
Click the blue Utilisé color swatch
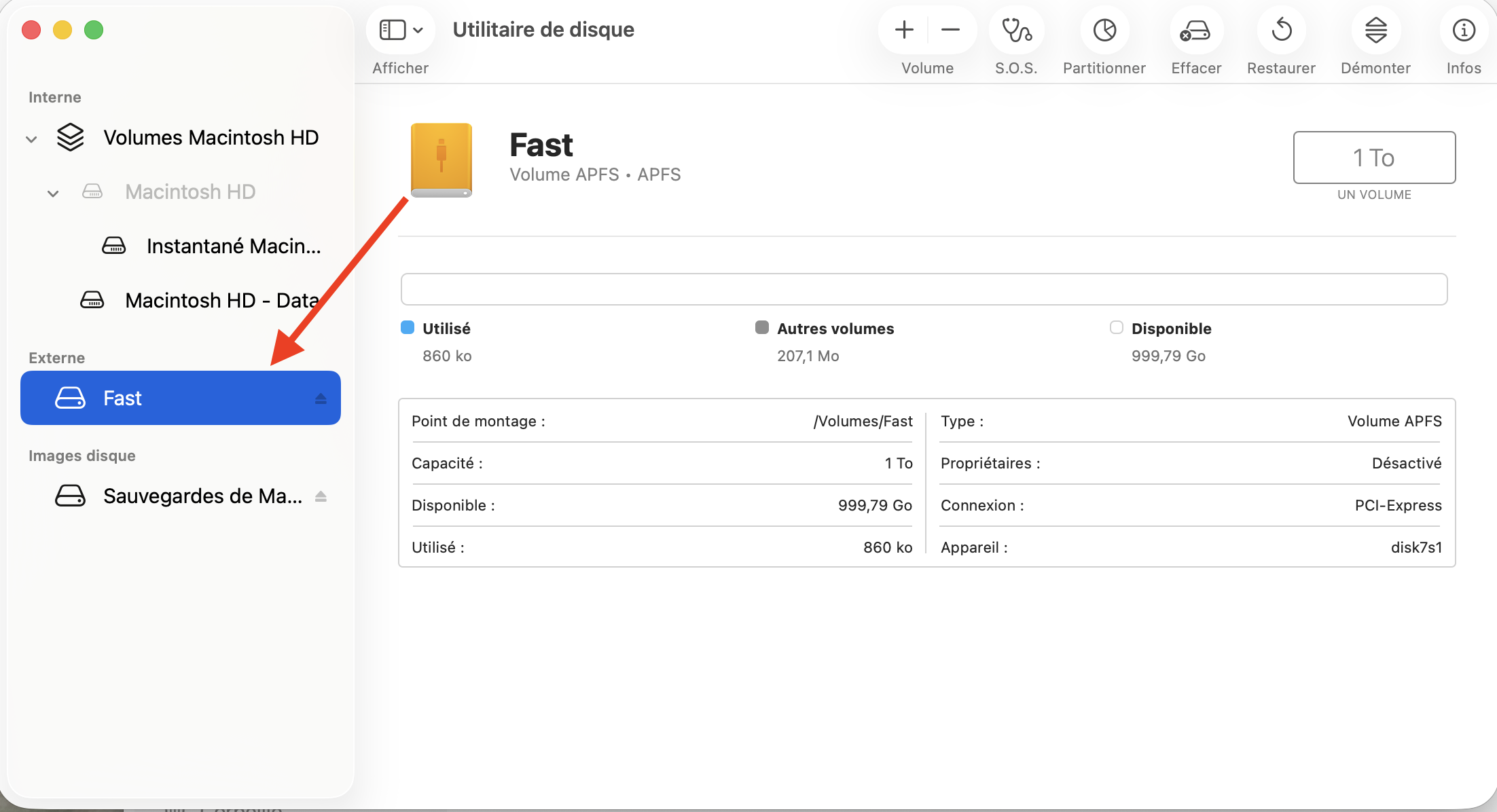pyautogui.click(x=408, y=328)
